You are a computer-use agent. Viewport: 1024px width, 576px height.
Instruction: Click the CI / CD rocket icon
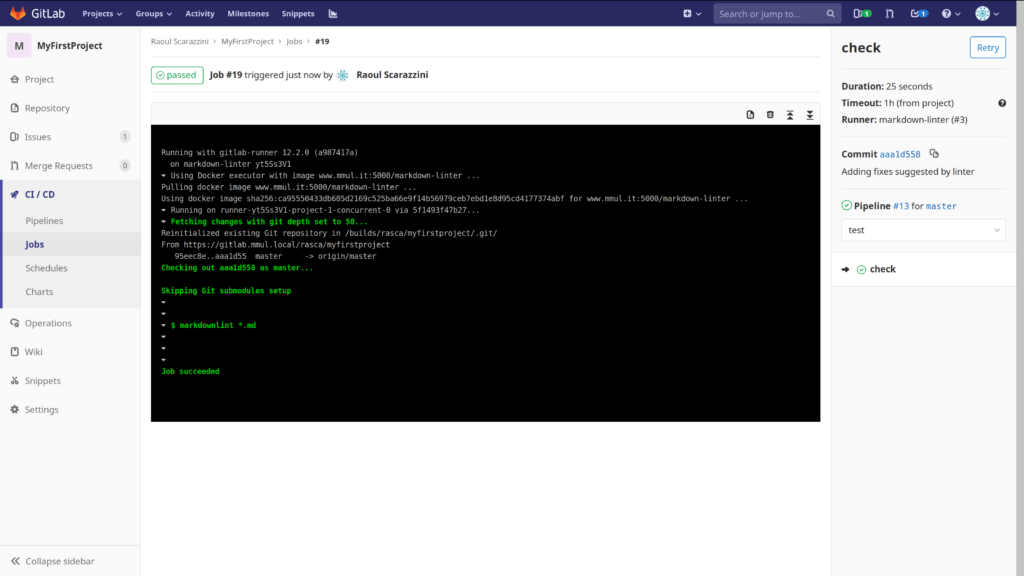pyautogui.click(x=14, y=194)
